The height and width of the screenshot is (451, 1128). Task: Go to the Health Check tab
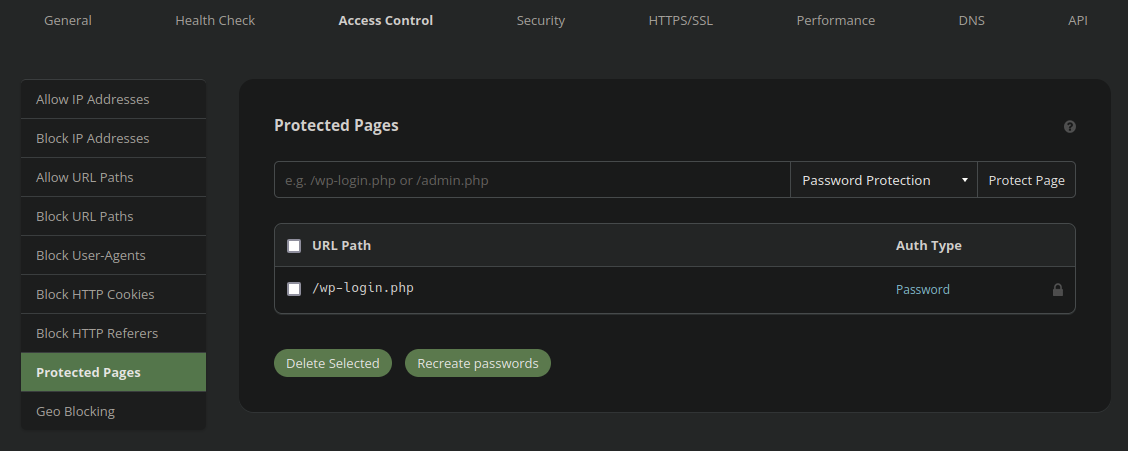215,20
